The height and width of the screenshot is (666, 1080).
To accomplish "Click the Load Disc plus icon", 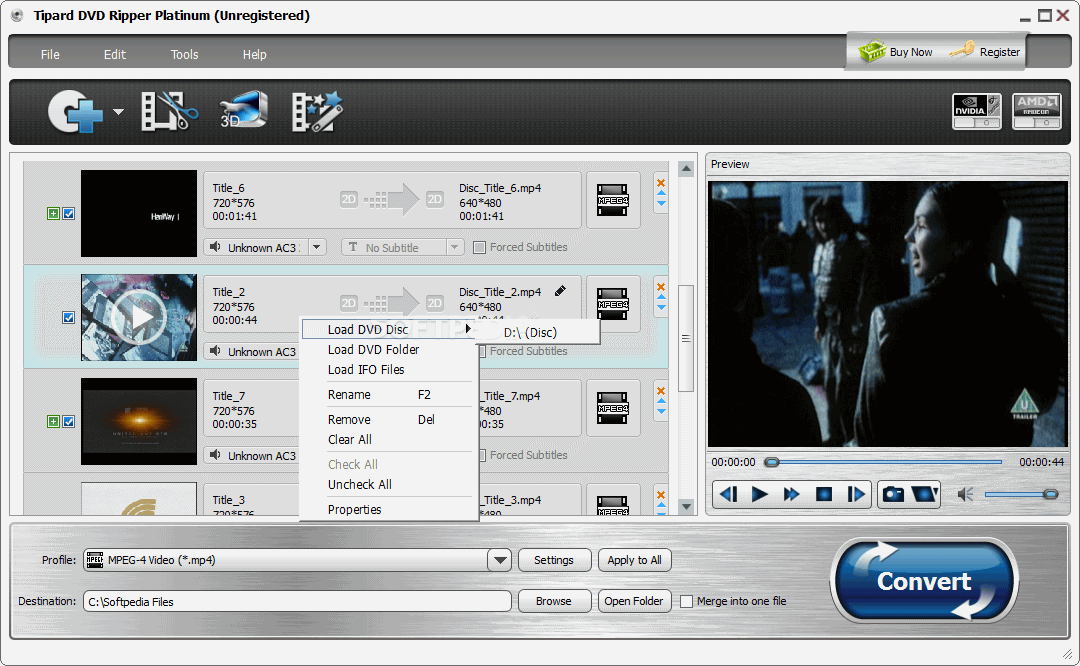I will pyautogui.click(x=75, y=111).
